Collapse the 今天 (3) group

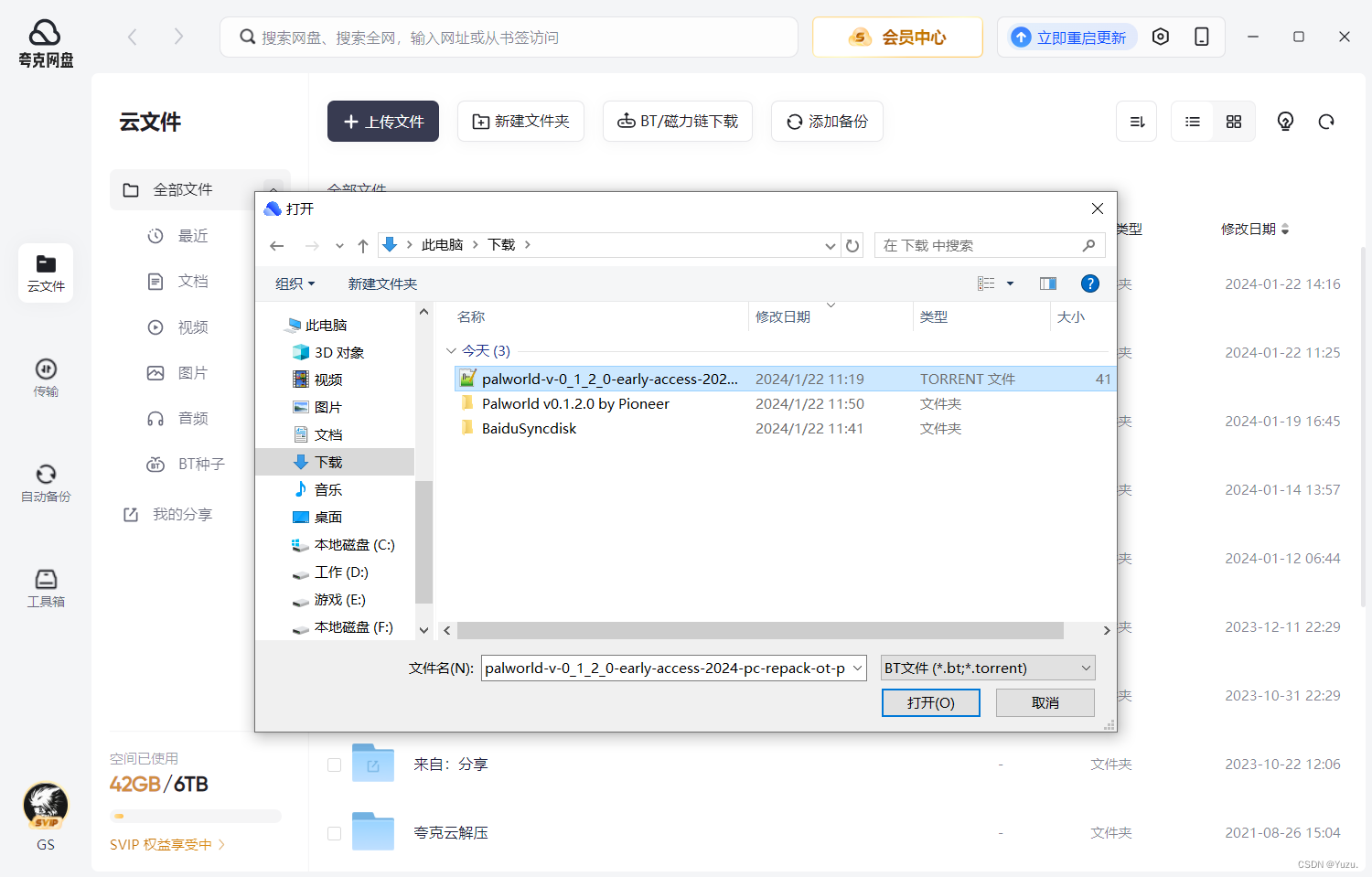(452, 350)
